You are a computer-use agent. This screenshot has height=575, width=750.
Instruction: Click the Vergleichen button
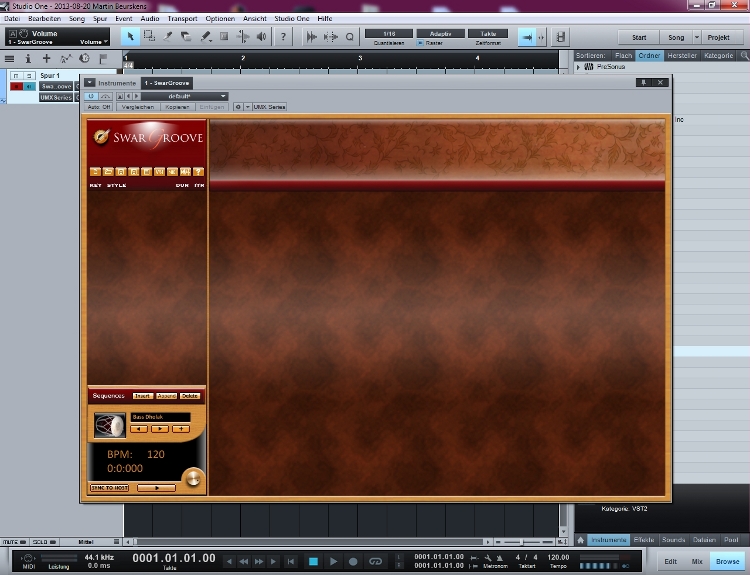tap(138, 107)
